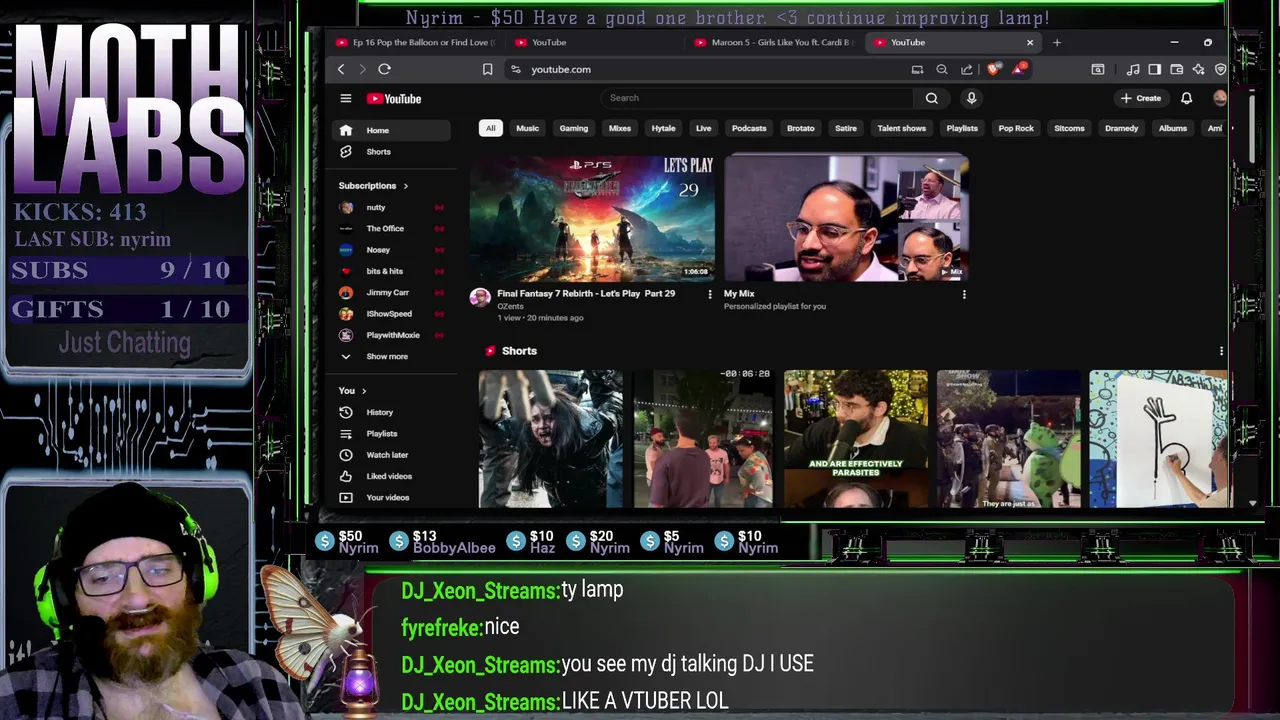This screenshot has width=1280, height=720.
Task: Switch to second YouTube browser tab
Action: point(548,42)
